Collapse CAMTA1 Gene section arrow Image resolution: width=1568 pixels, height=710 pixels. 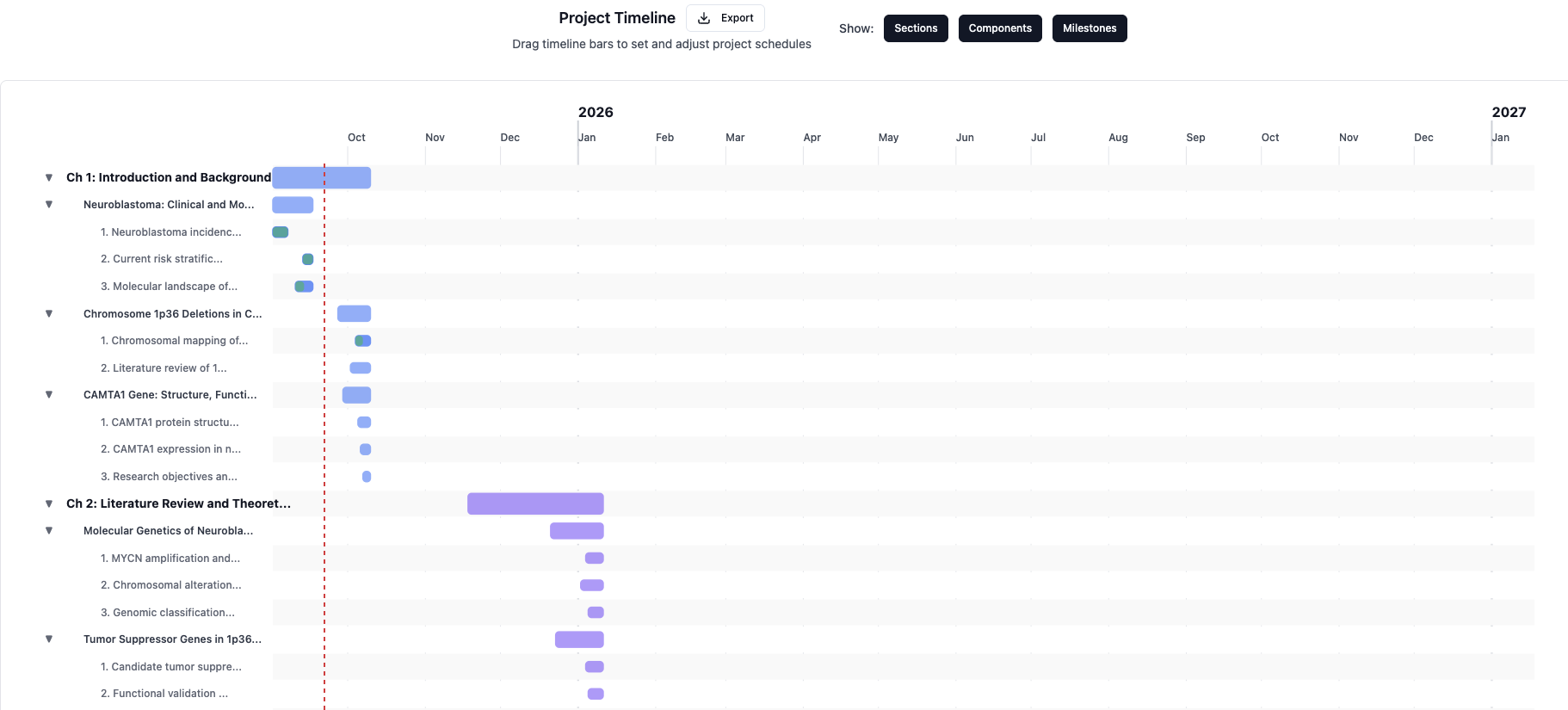pos(49,395)
